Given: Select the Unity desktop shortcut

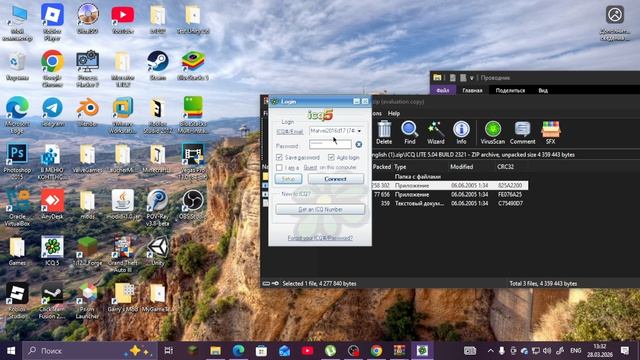Looking at the screenshot, I should (158, 251).
